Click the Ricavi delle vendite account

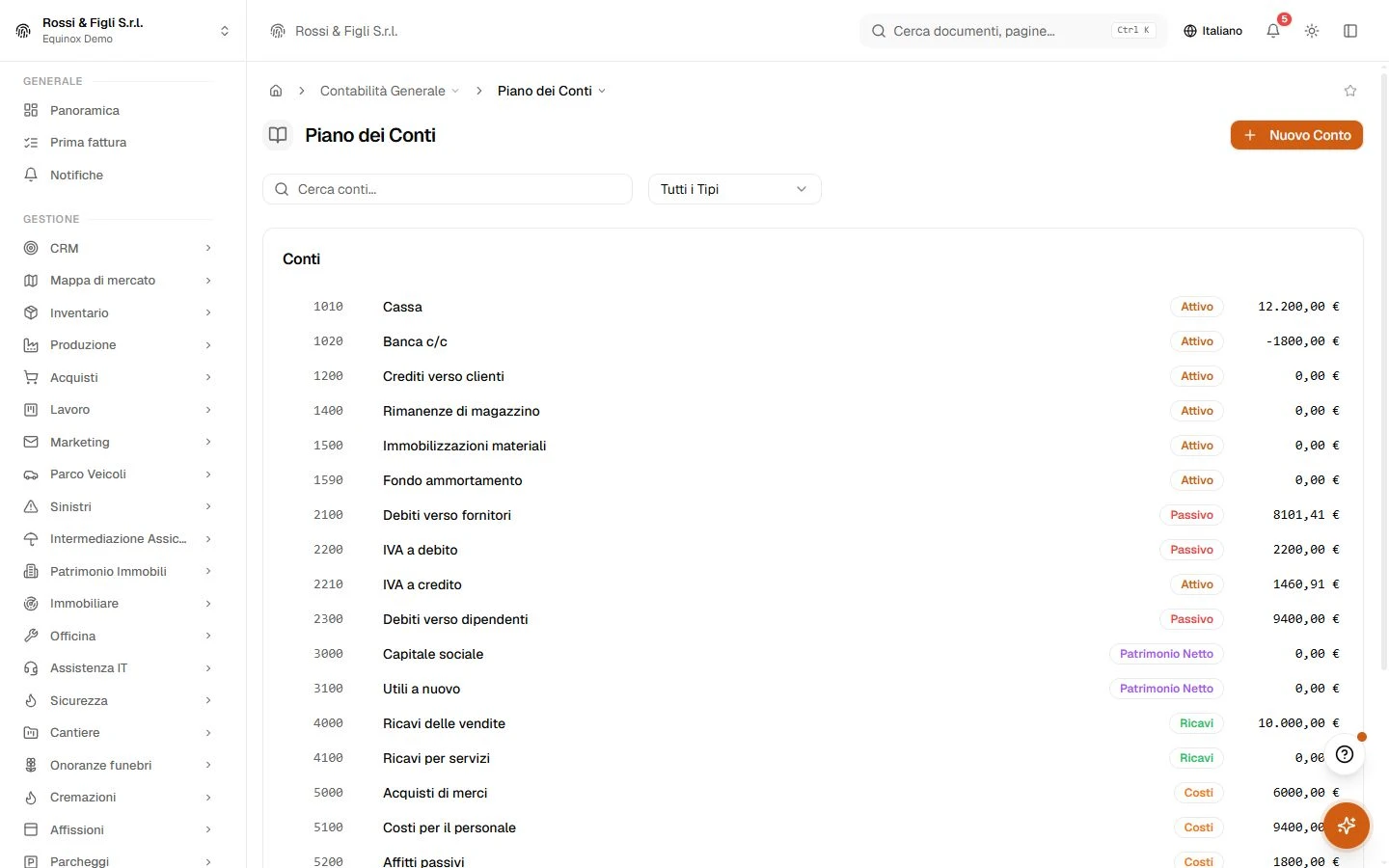(812, 723)
